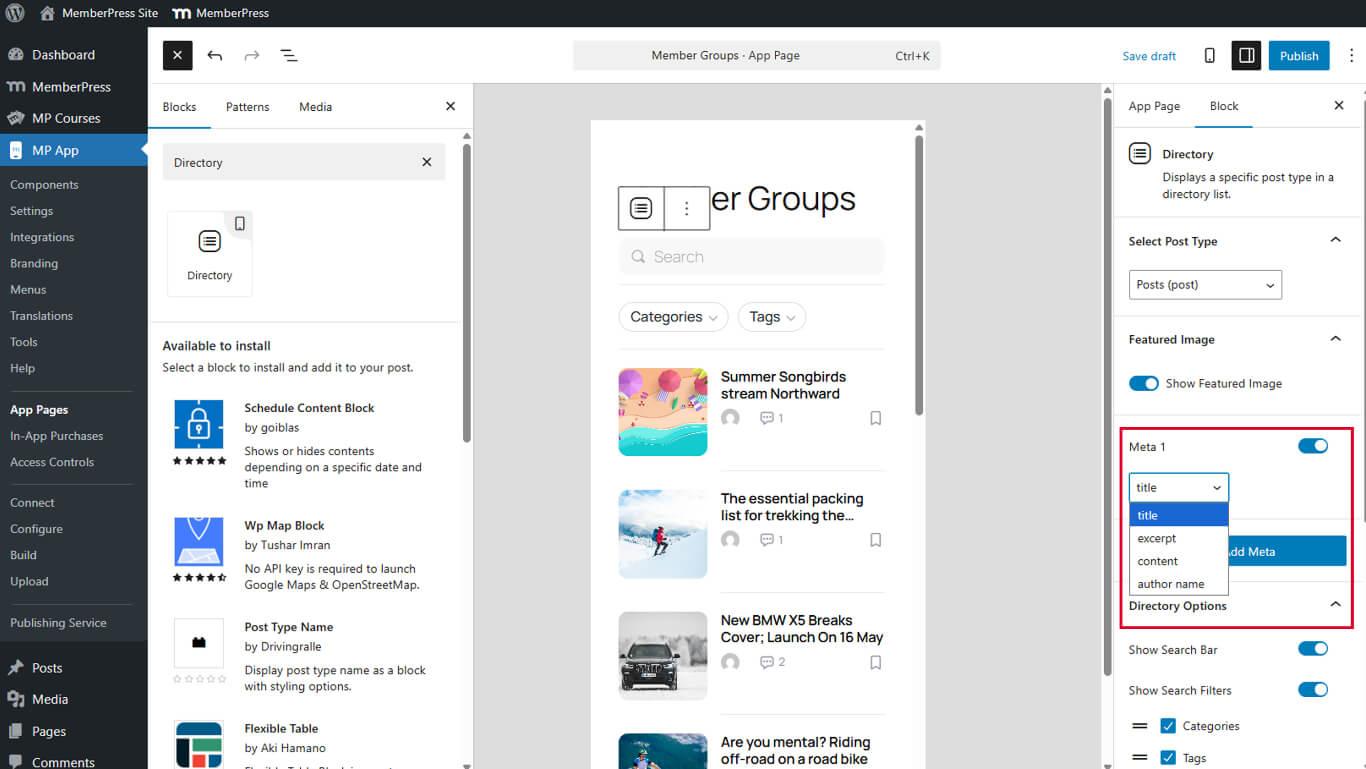Screen dimensions: 1366x769
Task: Toggle the settings sidebar panel icon
Action: pyautogui.click(x=1246, y=56)
